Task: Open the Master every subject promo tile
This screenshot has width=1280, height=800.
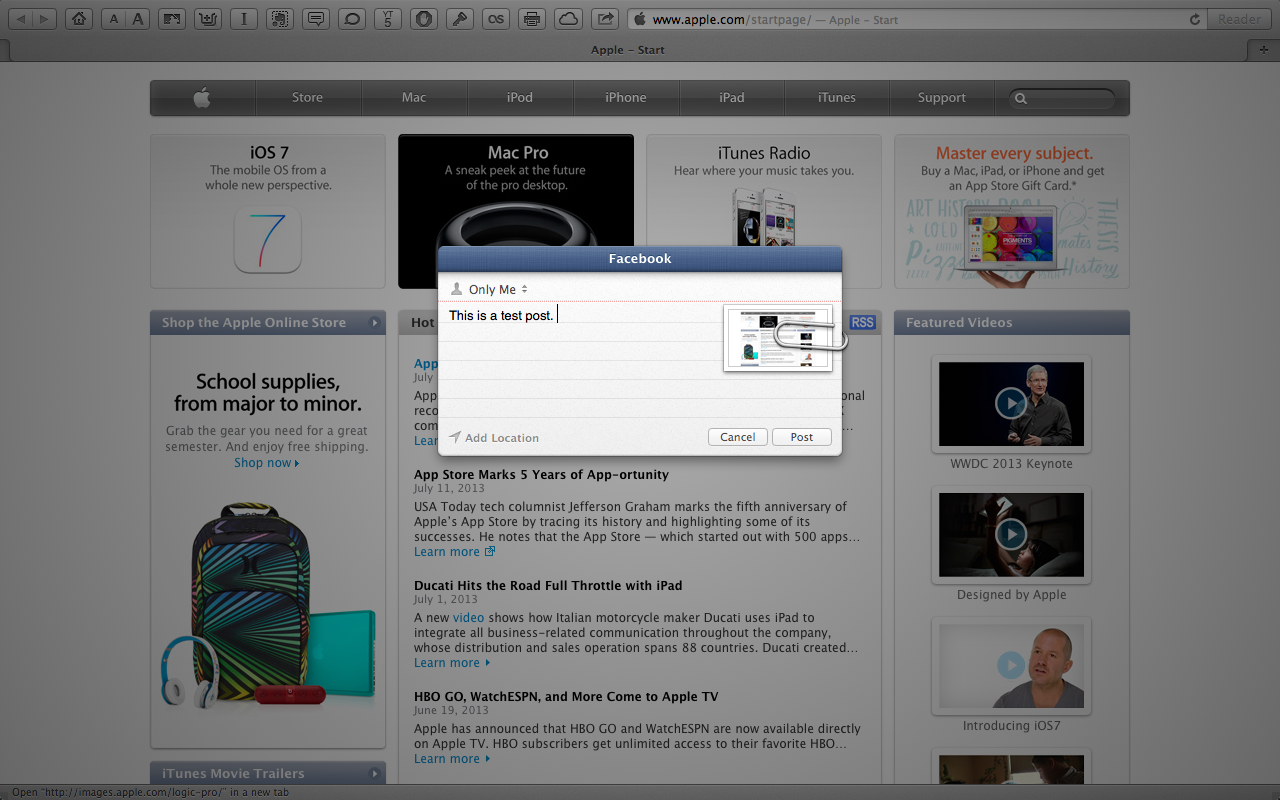Action: click(1012, 212)
